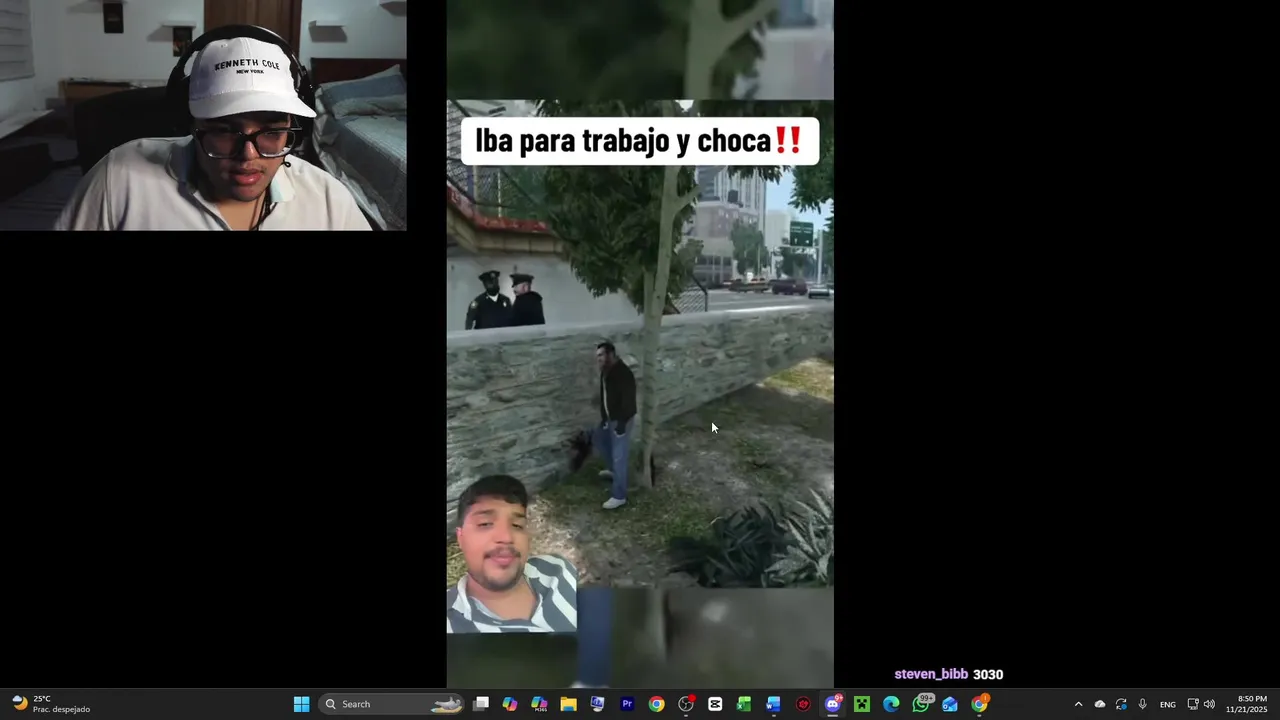Launch Adobe Premiere Pro from the taskbar
1280x720 pixels.
click(x=627, y=704)
